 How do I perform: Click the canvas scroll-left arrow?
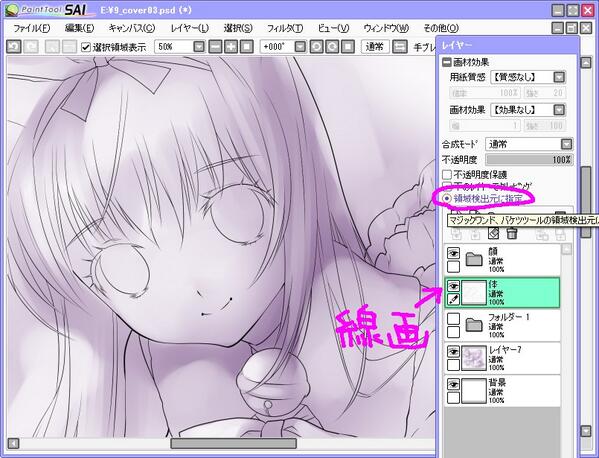pos(13,443)
